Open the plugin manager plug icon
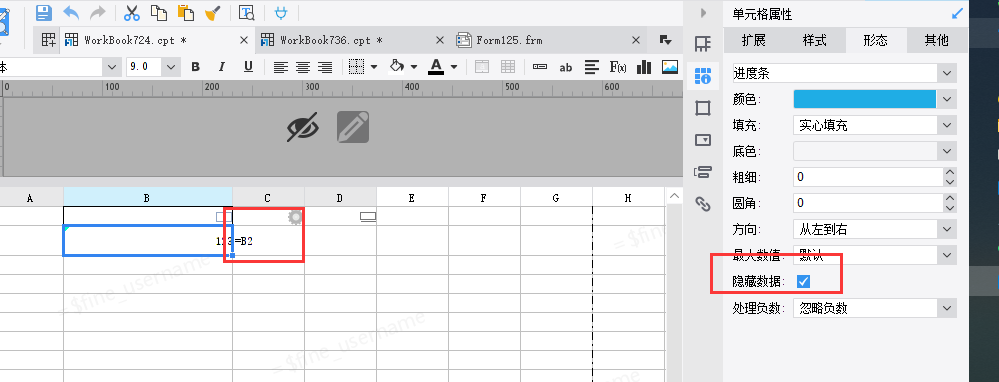 [x=280, y=12]
